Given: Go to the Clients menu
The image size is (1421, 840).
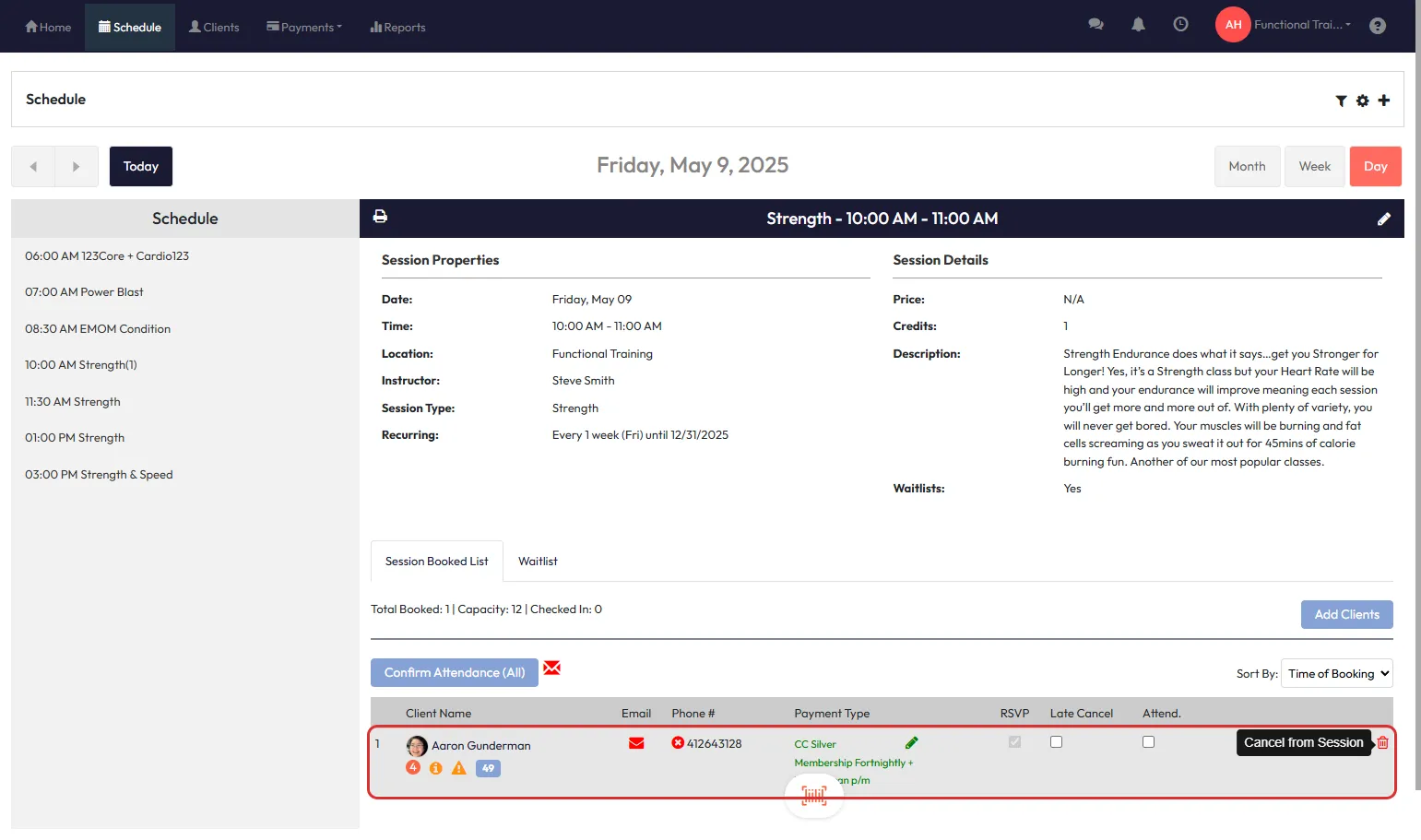Looking at the screenshot, I should (214, 27).
